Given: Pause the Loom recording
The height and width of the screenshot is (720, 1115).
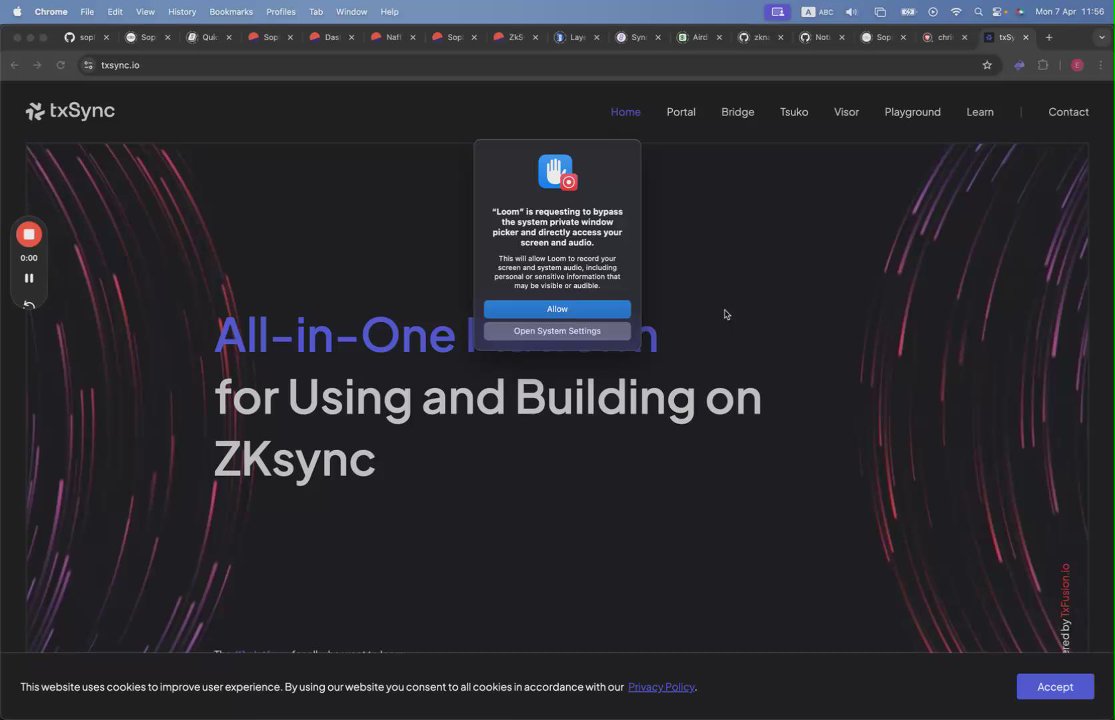Looking at the screenshot, I should pyautogui.click(x=29, y=279).
